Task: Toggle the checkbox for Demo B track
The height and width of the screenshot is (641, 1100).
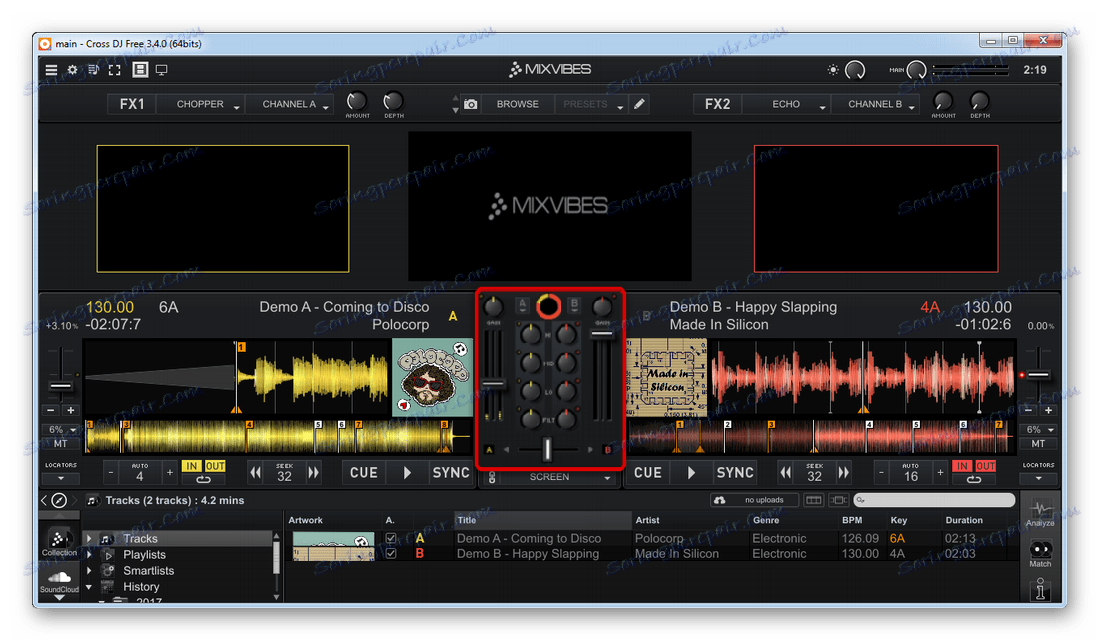Action: click(391, 553)
